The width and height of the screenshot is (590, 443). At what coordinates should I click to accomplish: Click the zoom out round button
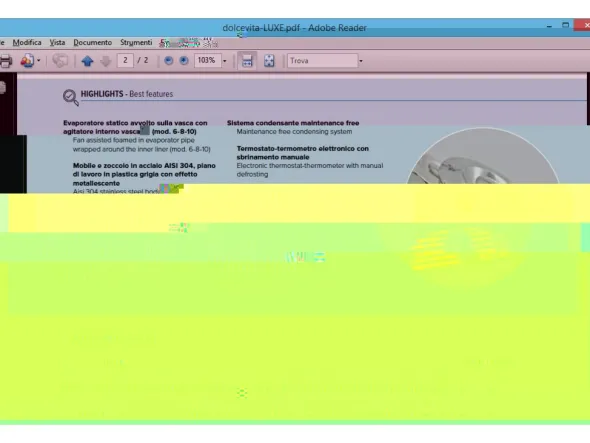[x=169, y=60]
